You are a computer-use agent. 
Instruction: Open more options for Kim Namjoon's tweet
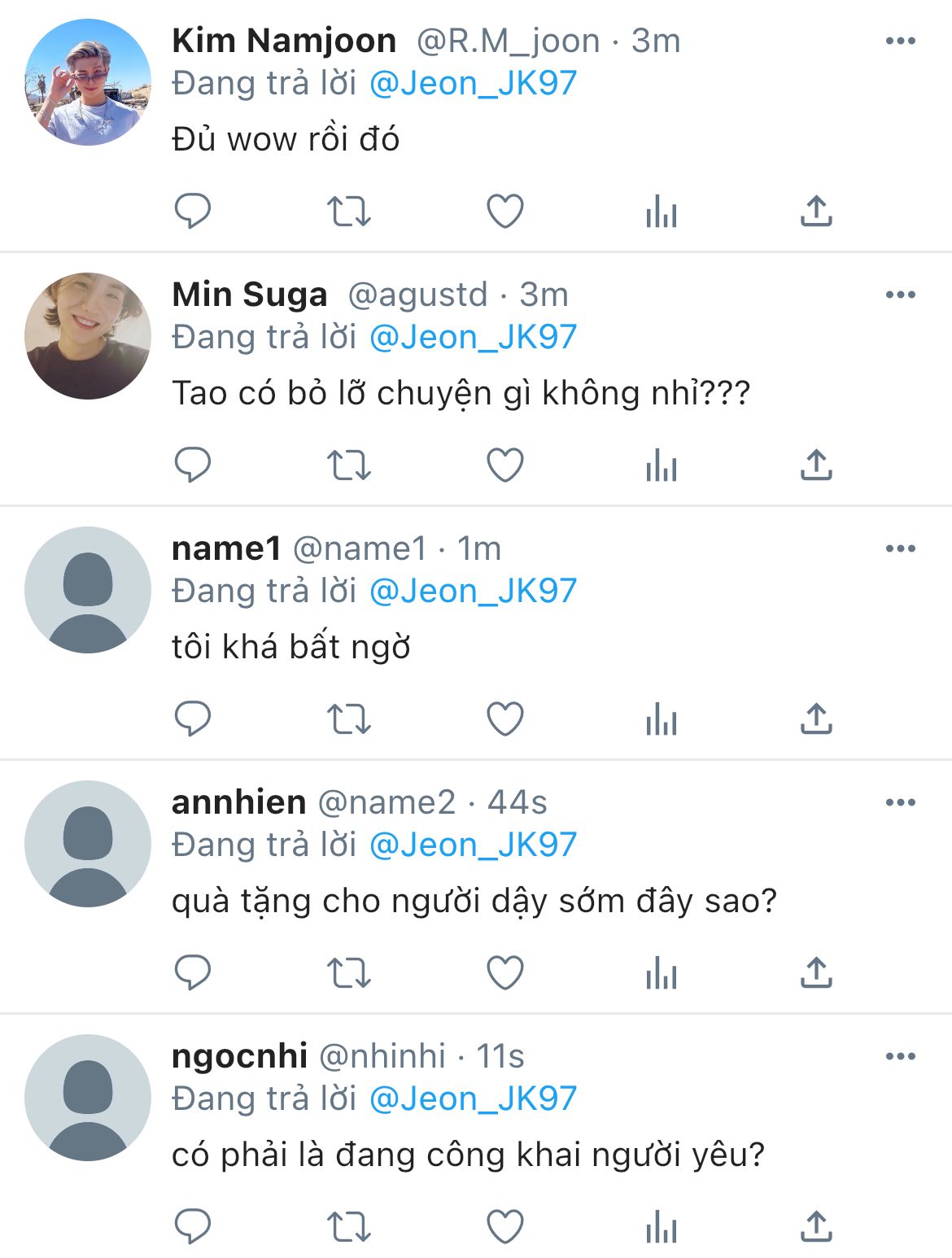coord(900,41)
